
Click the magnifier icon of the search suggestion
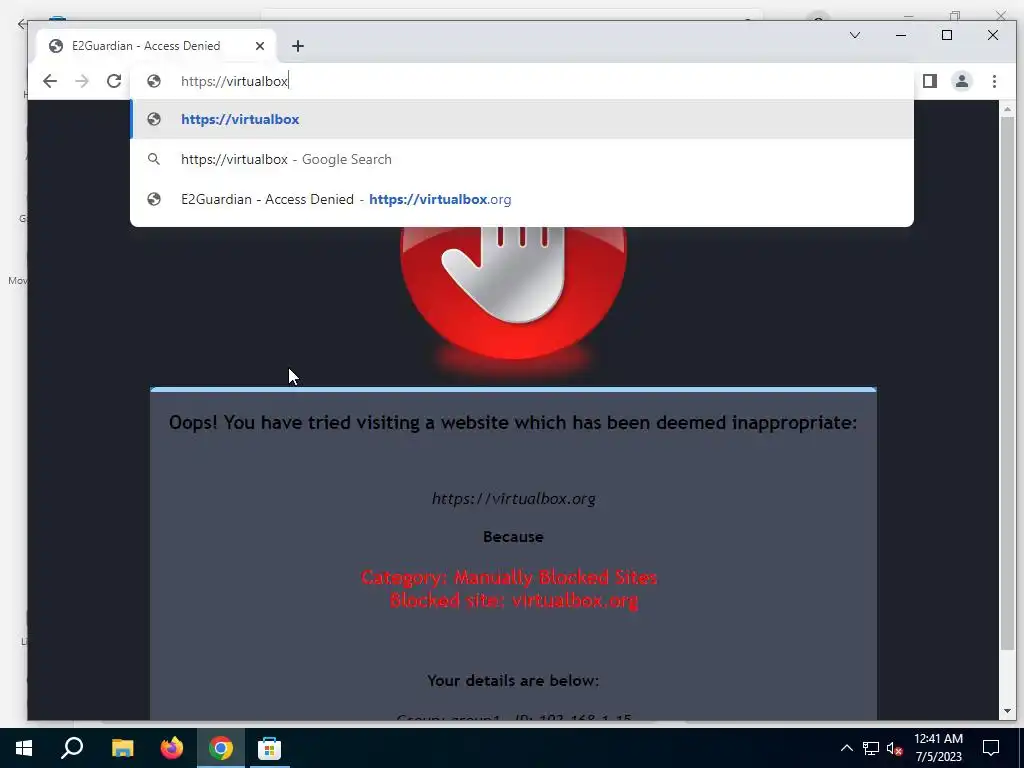153,159
